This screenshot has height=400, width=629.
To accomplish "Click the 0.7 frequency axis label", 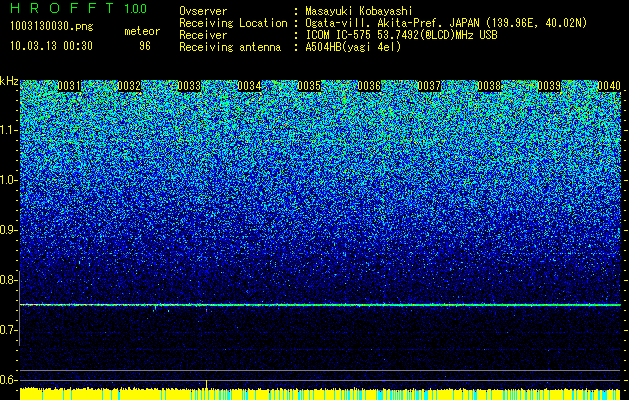I will 8,330.
